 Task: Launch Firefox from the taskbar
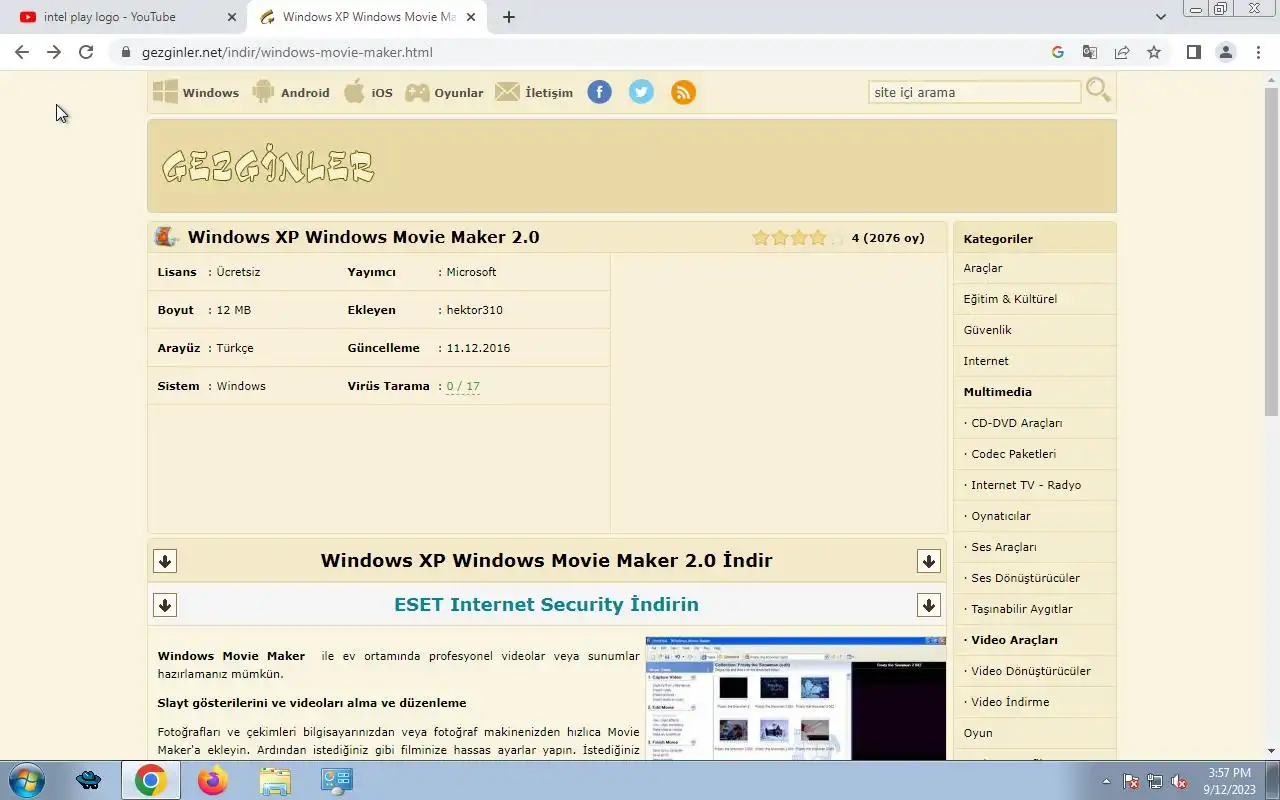coord(212,780)
